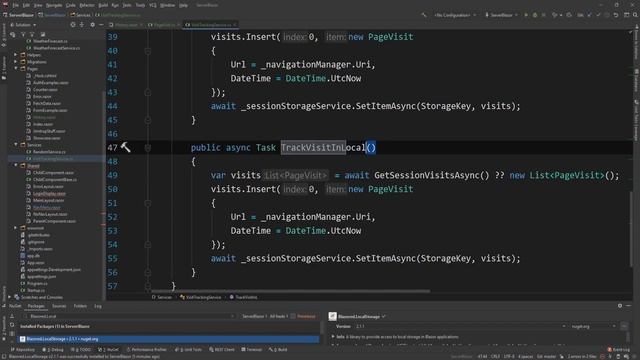640x360 pixels.
Task: Hide the Solution panel with minus icon
Action: (x=101, y=25)
